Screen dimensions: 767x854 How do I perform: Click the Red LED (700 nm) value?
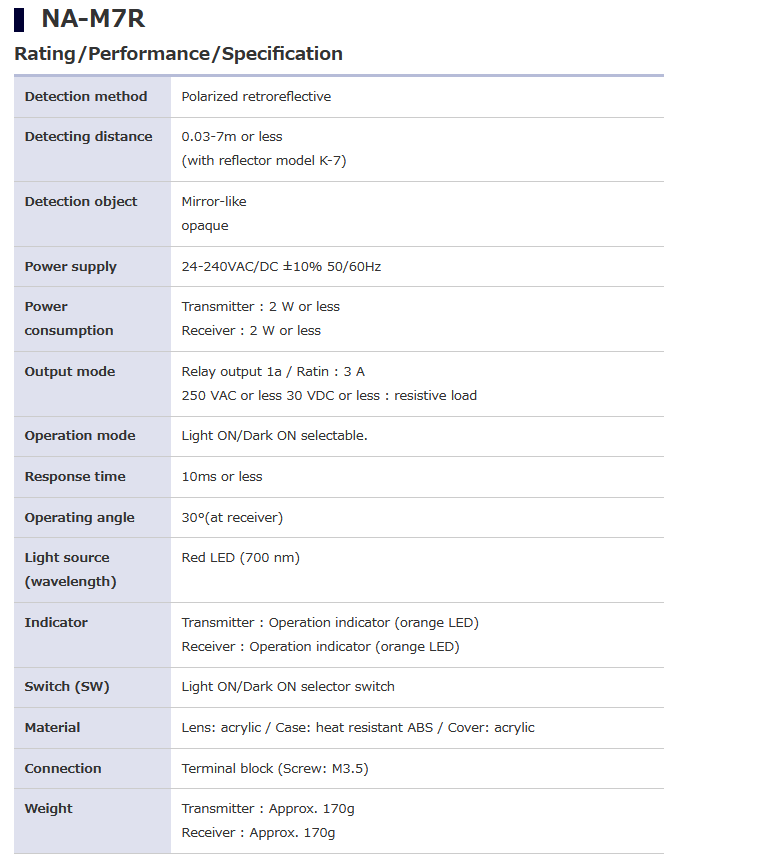240,558
